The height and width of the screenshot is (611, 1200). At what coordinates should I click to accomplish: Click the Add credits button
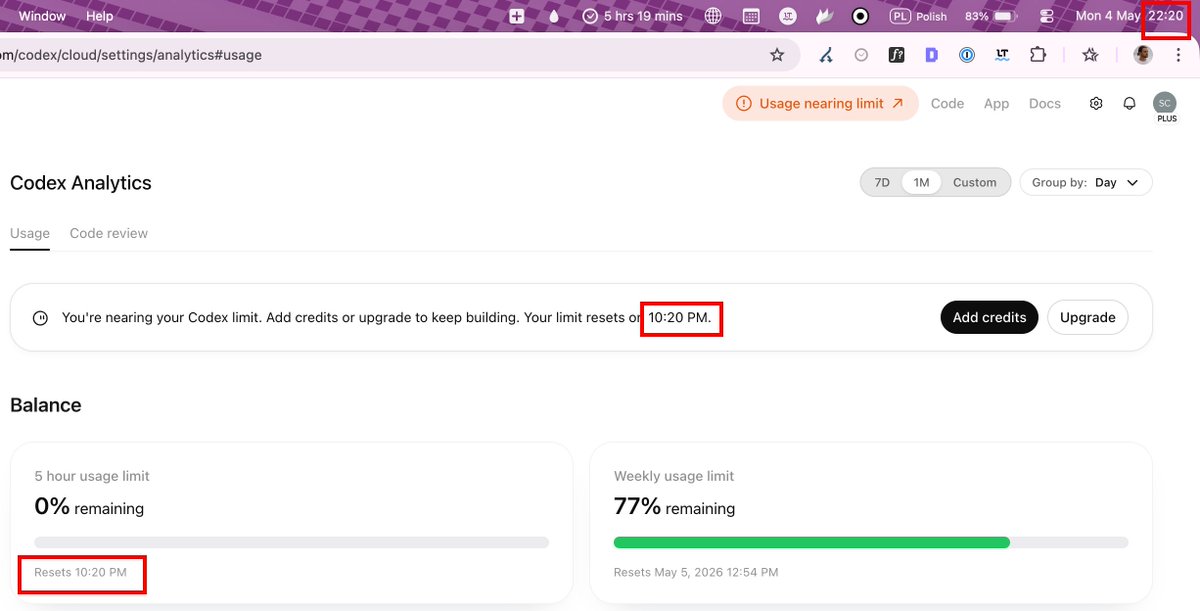989,317
